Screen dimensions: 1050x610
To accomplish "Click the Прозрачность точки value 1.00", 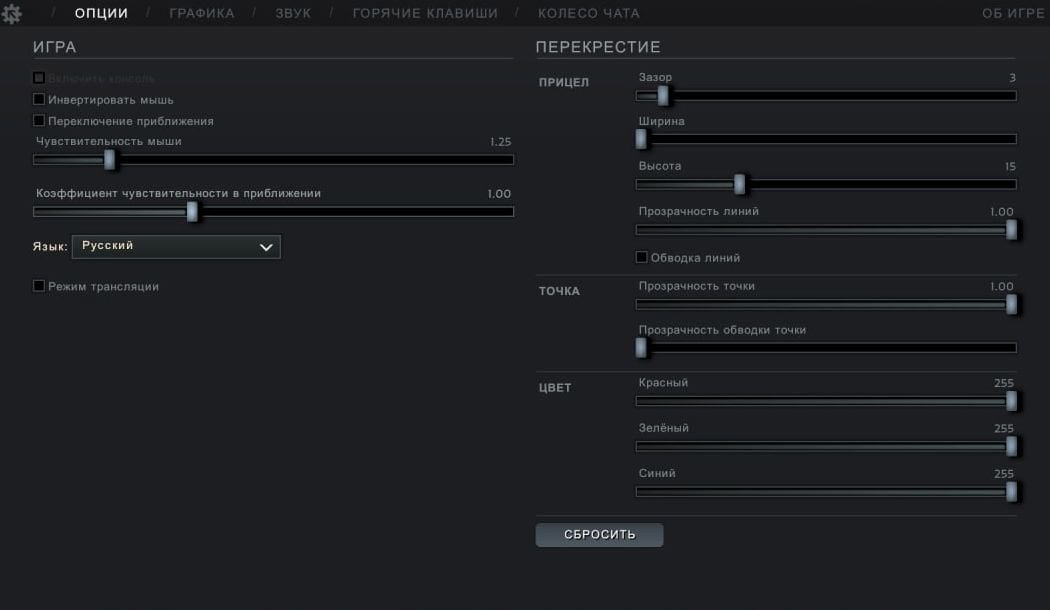I will click(x=1002, y=287).
